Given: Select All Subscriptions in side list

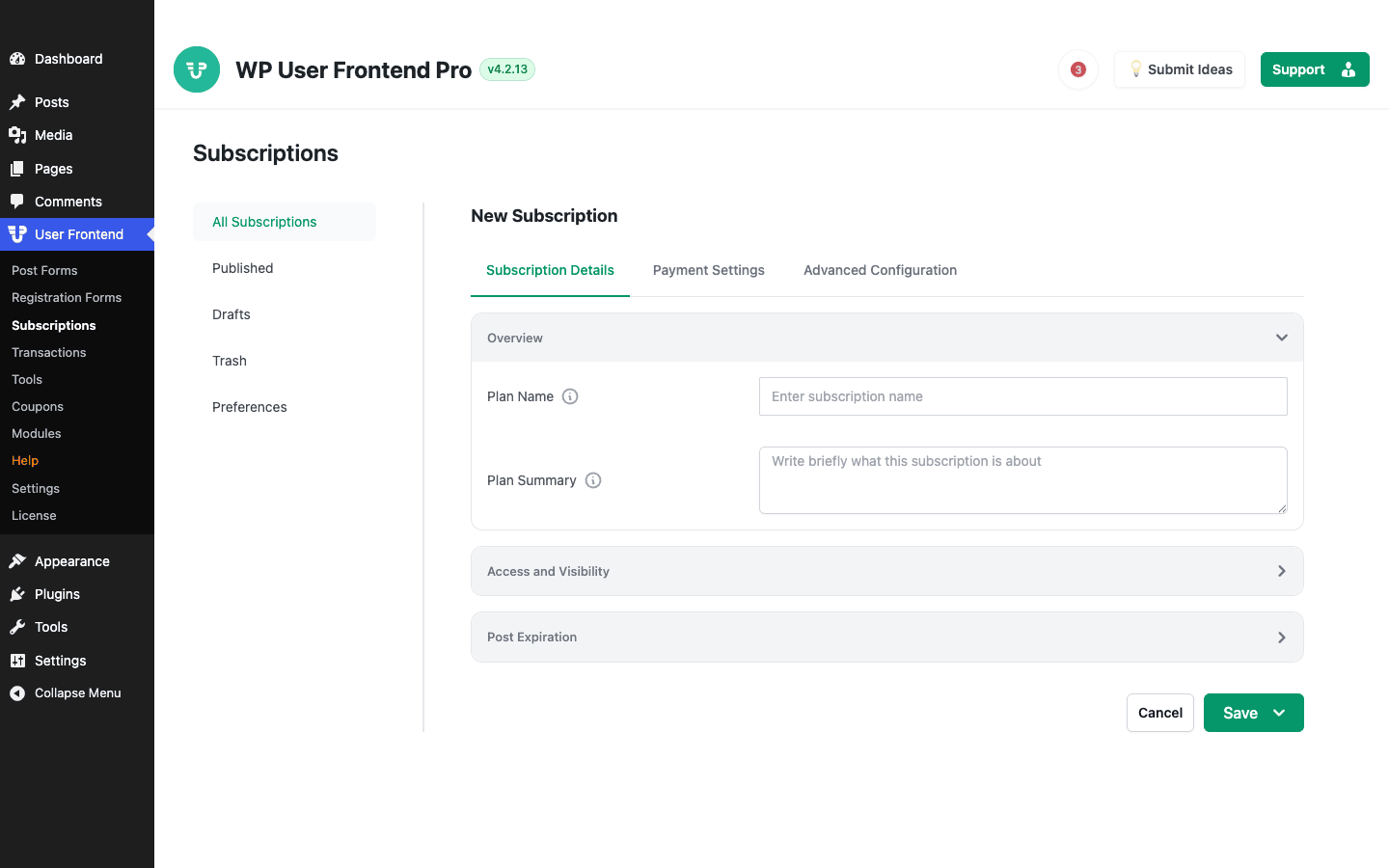Looking at the screenshot, I should click(285, 222).
